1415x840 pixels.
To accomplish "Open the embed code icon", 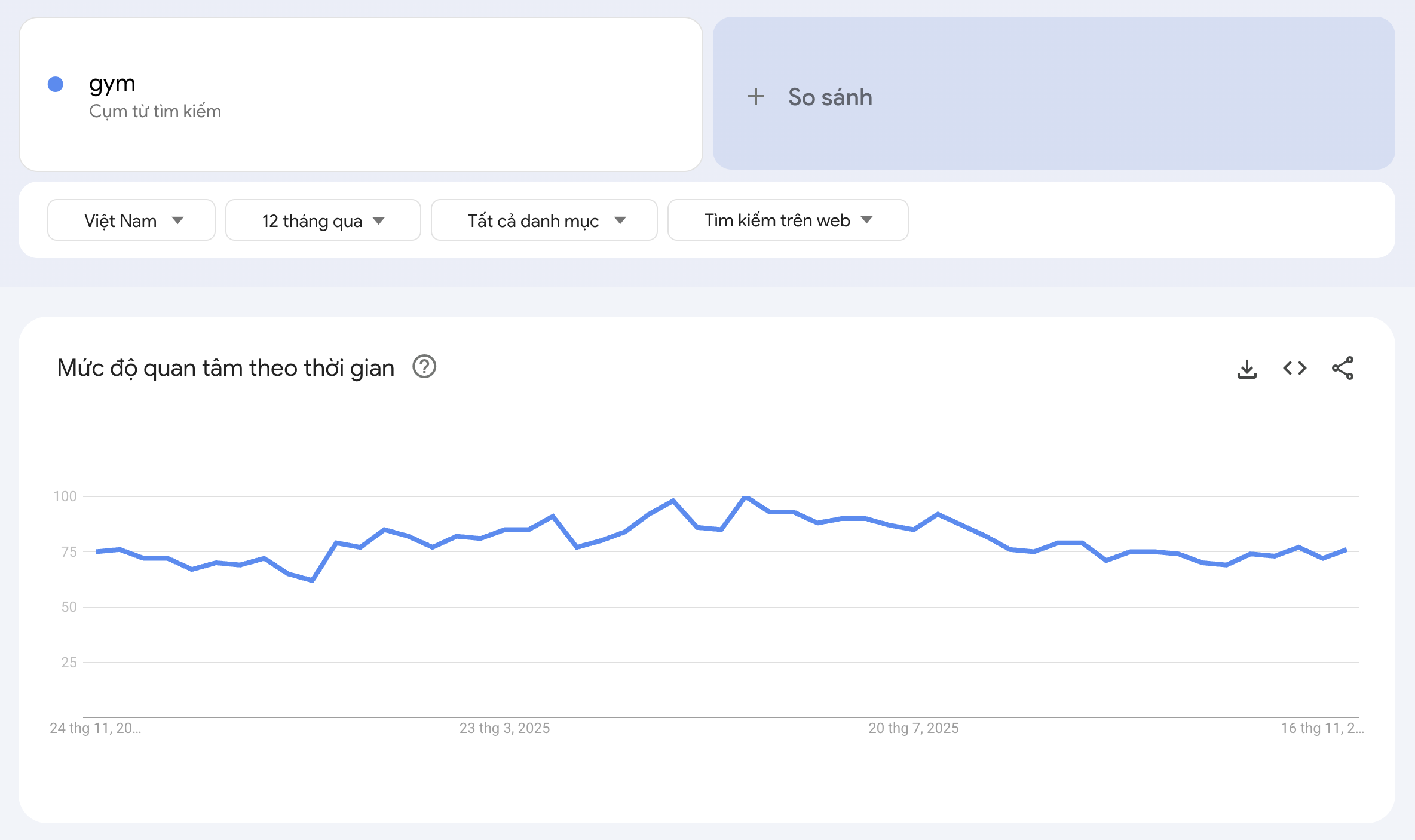I will coord(1294,369).
